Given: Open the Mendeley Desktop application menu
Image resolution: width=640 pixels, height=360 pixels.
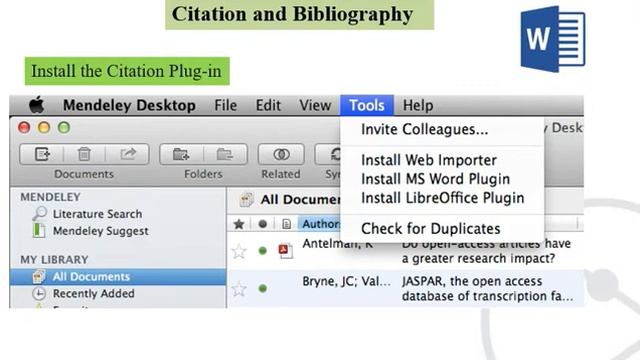Looking at the screenshot, I should [129, 105].
